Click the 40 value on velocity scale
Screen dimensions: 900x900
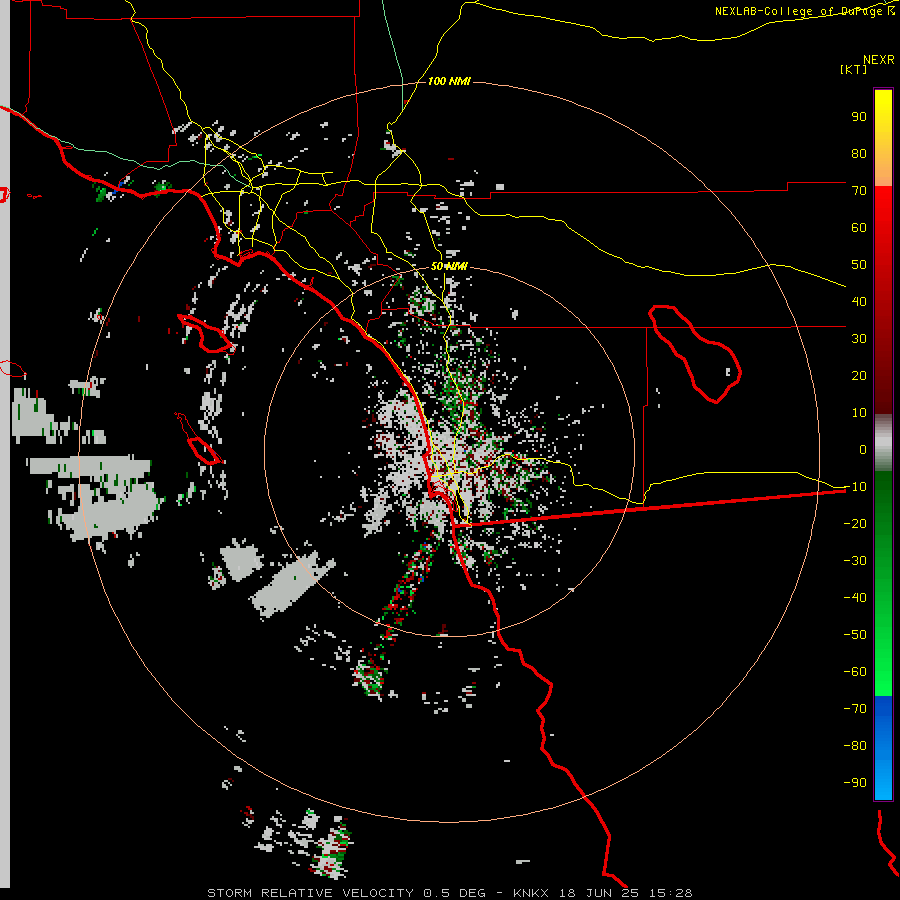point(859,302)
